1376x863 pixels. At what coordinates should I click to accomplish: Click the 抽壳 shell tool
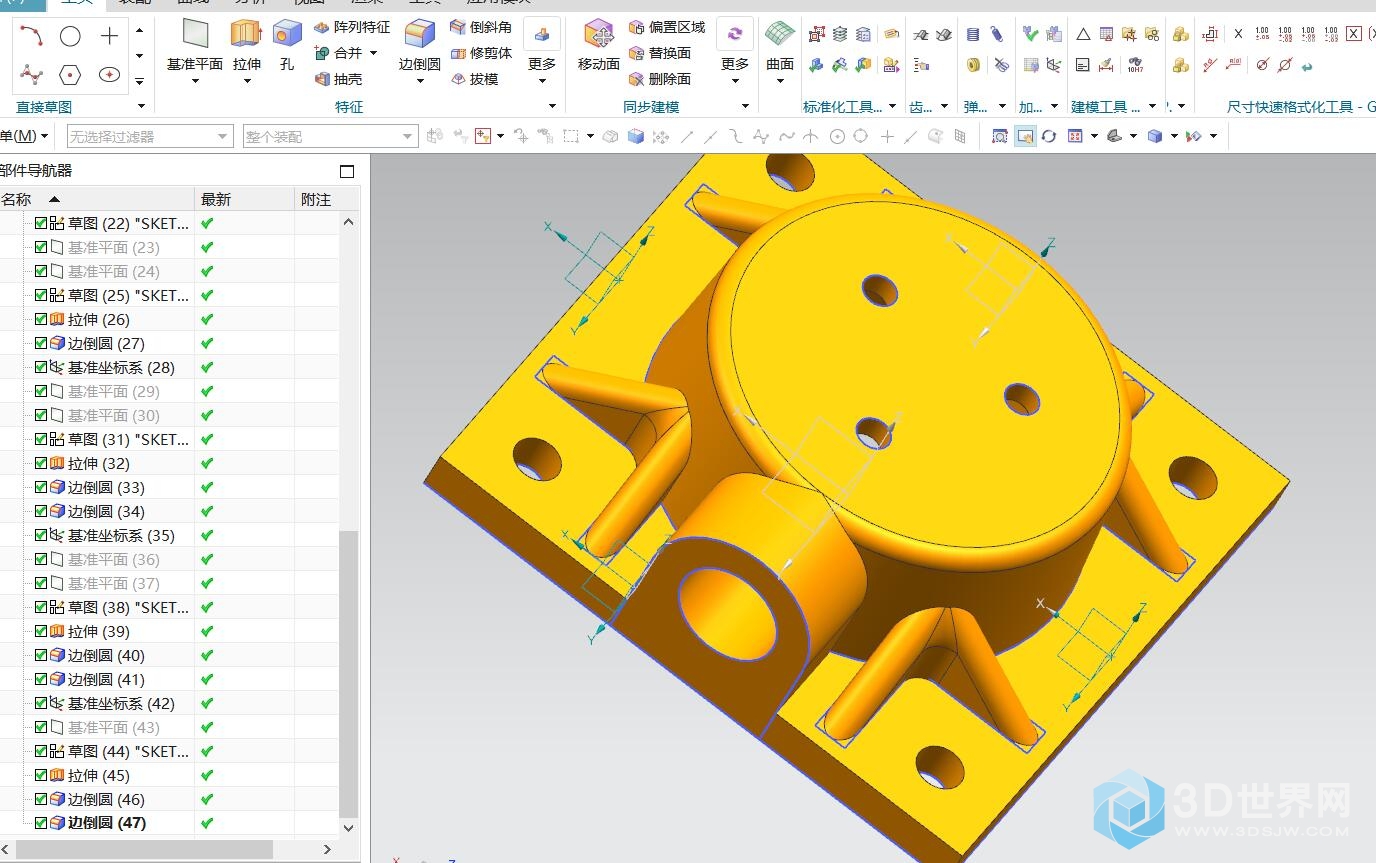[338, 79]
